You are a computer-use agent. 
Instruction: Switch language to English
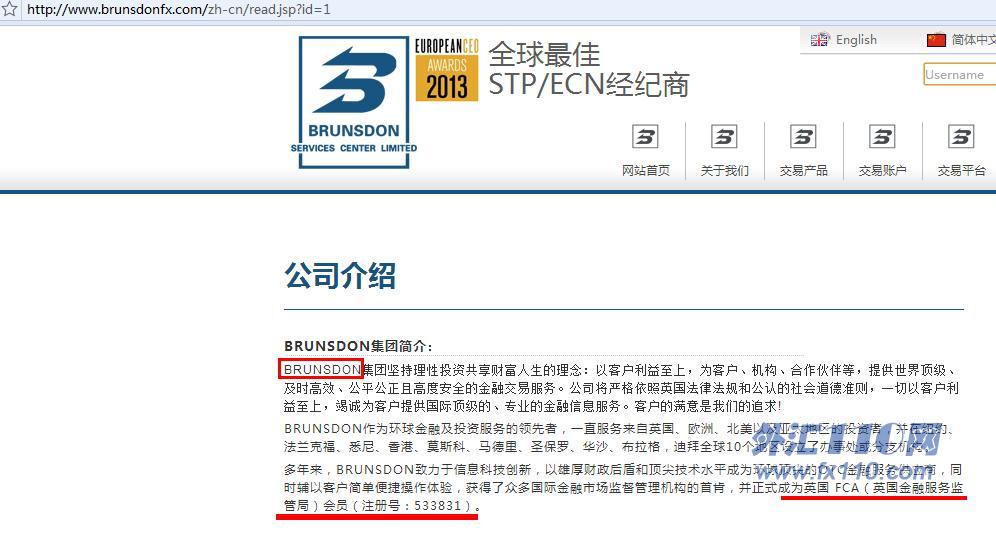click(x=856, y=39)
